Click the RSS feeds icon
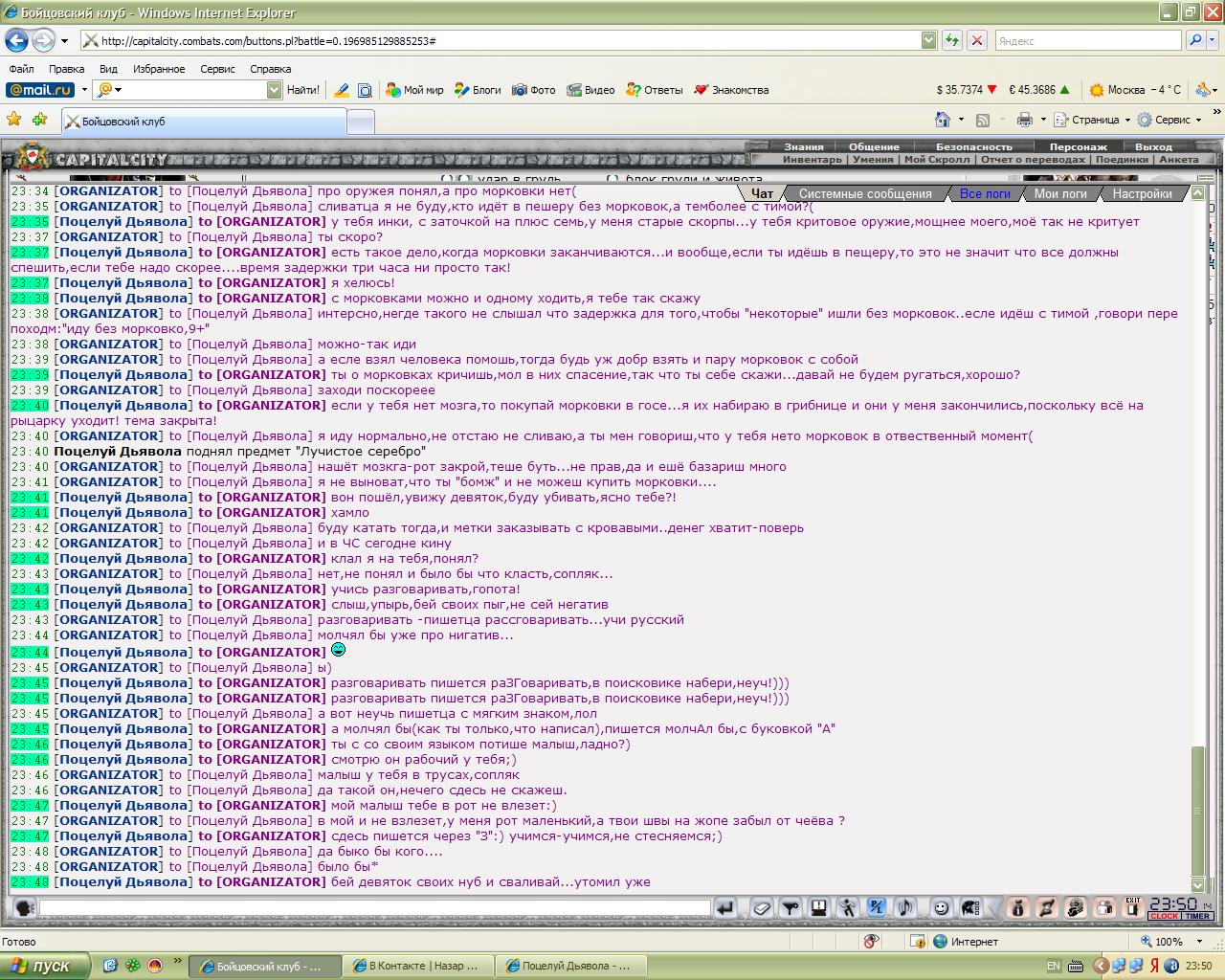This screenshot has width=1225, height=980. pyautogui.click(x=983, y=120)
